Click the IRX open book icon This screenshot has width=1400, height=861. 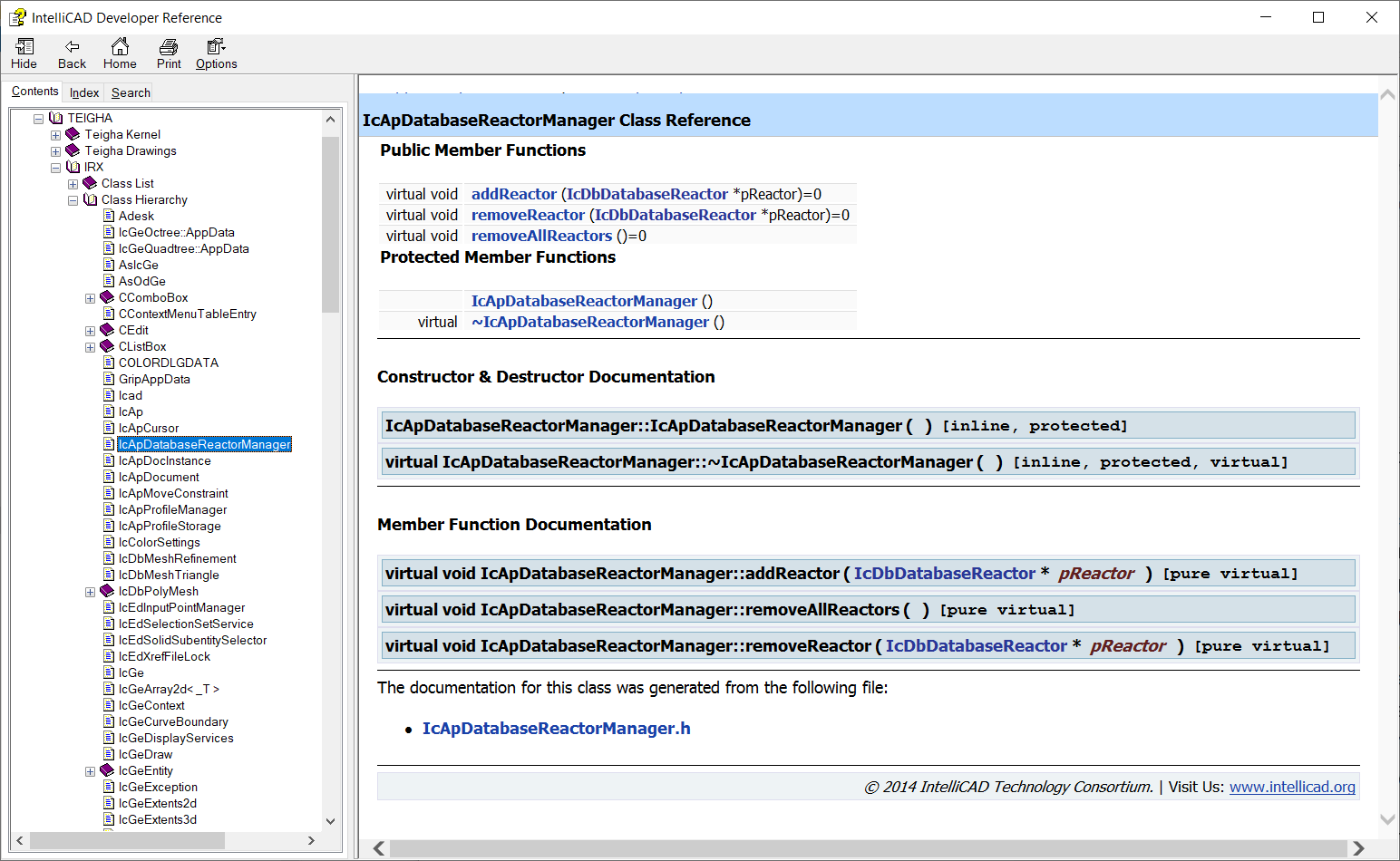[73, 167]
